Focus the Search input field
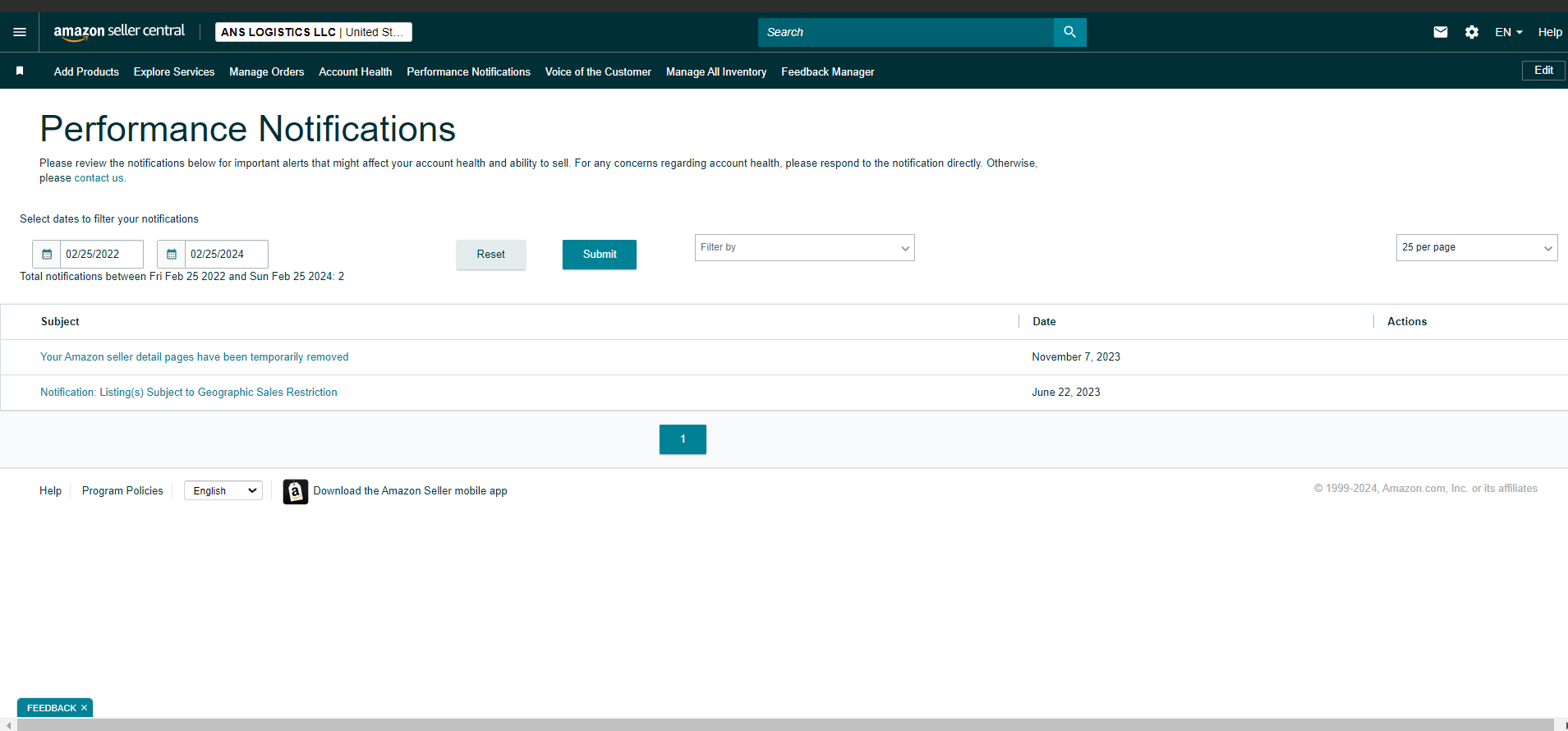1568x731 pixels. pyautogui.click(x=906, y=32)
